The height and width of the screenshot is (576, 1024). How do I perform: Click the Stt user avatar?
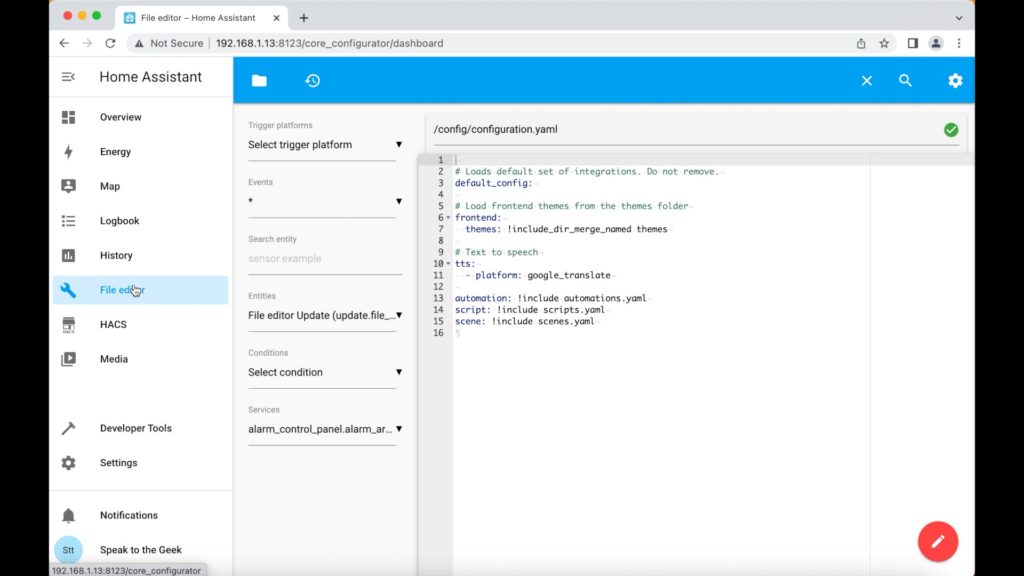click(x=69, y=550)
